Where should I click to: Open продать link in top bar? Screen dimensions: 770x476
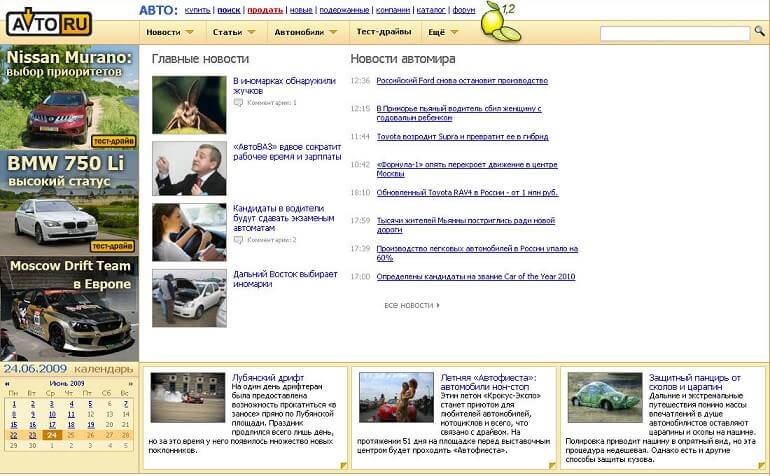click(265, 10)
